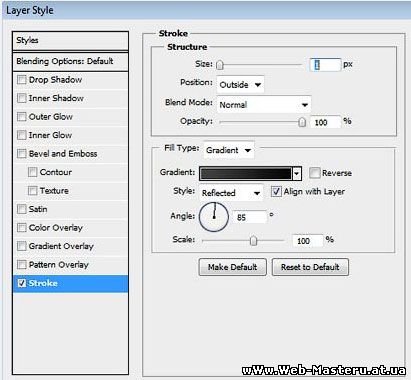The image size is (411, 380).
Task: Click the Size slider handle
Action: pyautogui.click(x=220, y=65)
